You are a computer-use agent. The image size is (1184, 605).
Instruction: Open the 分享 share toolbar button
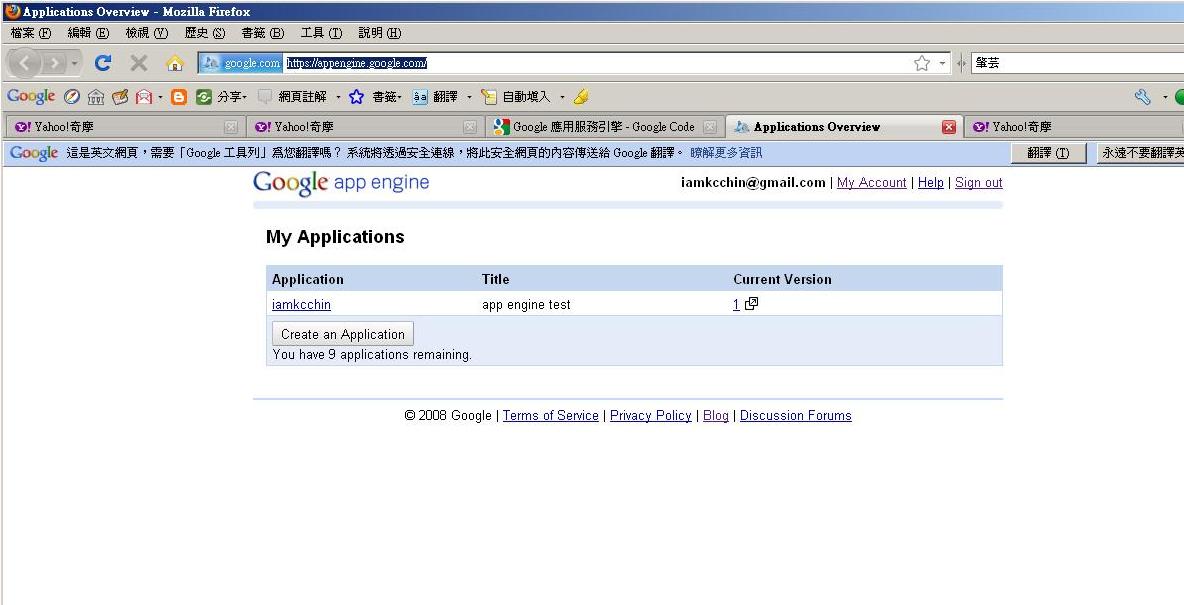click(x=220, y=97)
